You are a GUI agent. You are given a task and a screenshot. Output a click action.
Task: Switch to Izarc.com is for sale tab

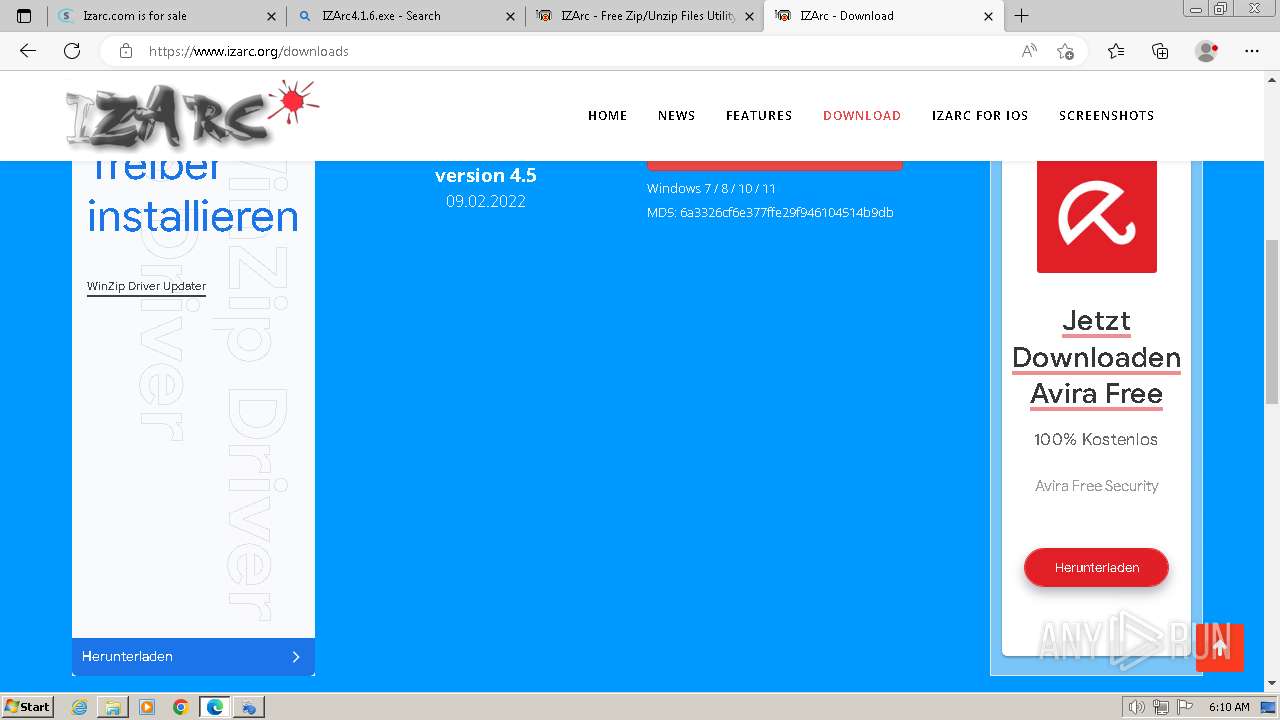tap(167, 16)
